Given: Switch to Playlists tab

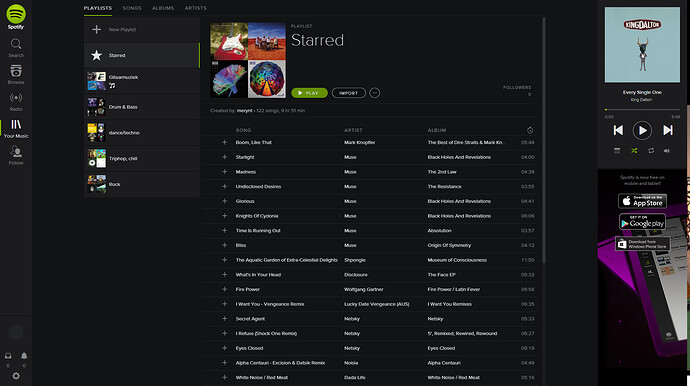Looking at the screenshot, I should pyautogui.click(x=98, y=8).
